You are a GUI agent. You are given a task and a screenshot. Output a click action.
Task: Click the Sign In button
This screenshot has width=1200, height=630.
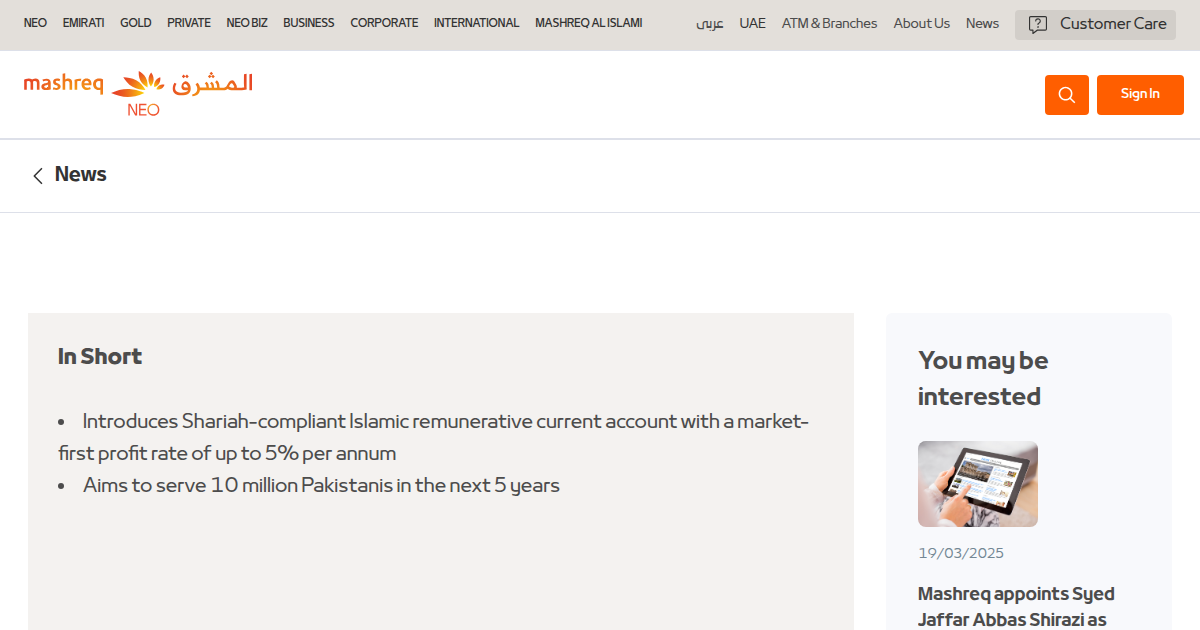pyautogui.click(x=1140, y=94)
